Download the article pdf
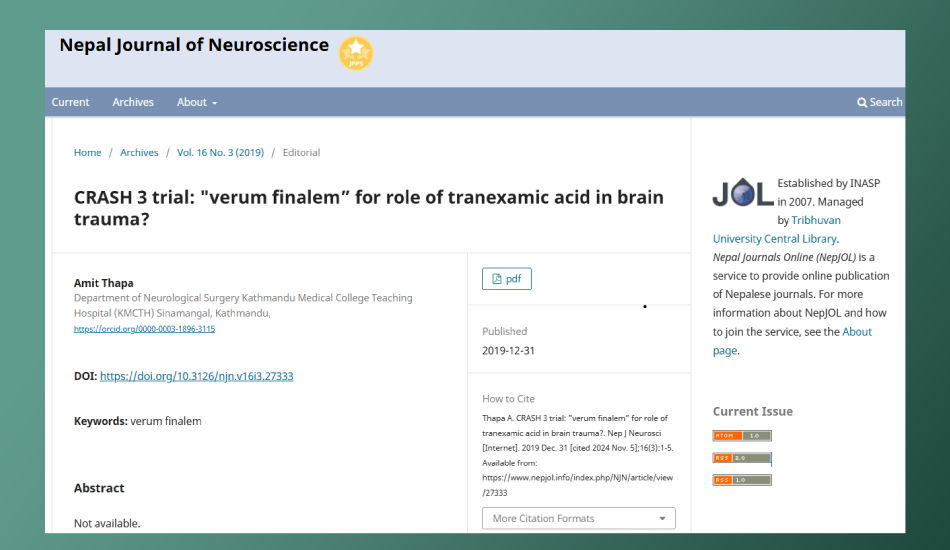Viewport: 950px width, 550px height. click(507, 279)
